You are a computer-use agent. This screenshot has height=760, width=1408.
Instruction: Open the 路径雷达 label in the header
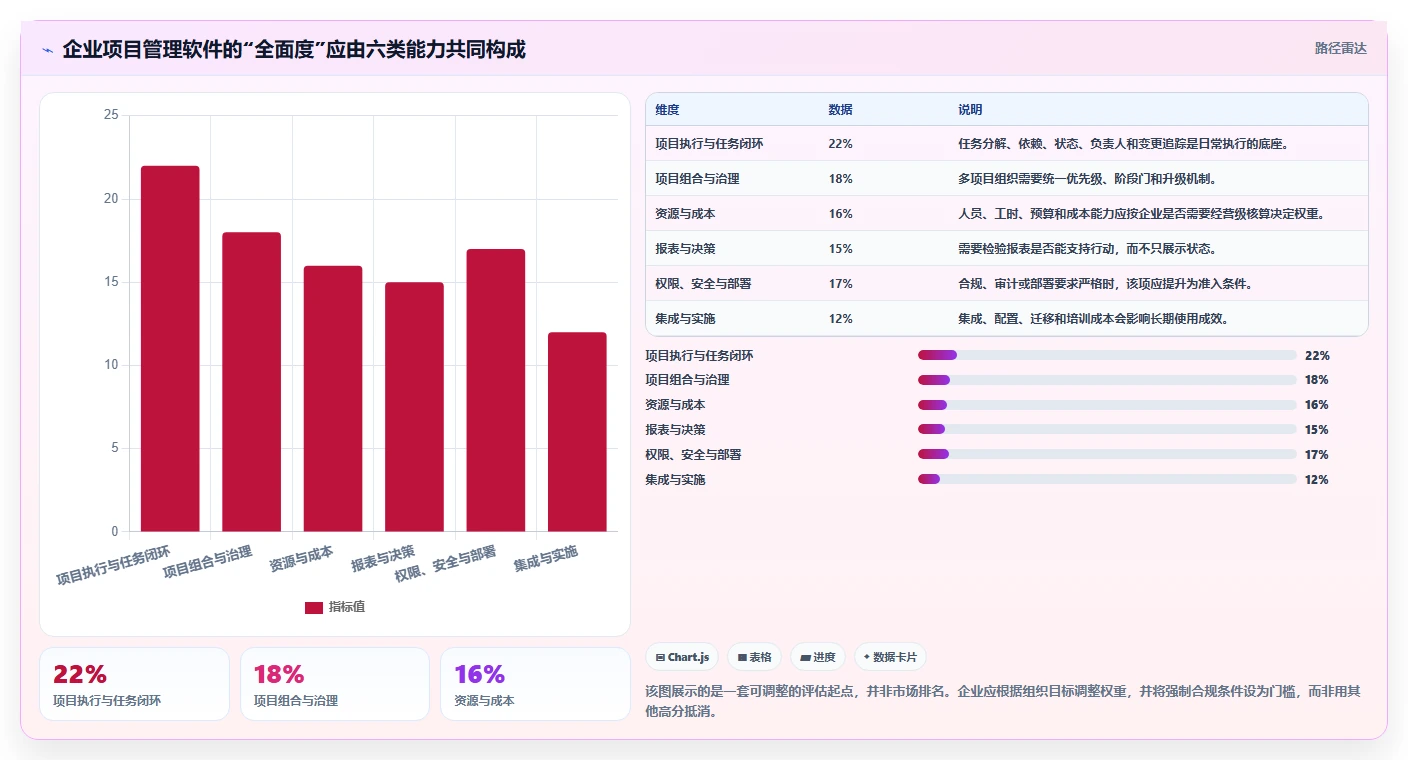[1340, 48]
